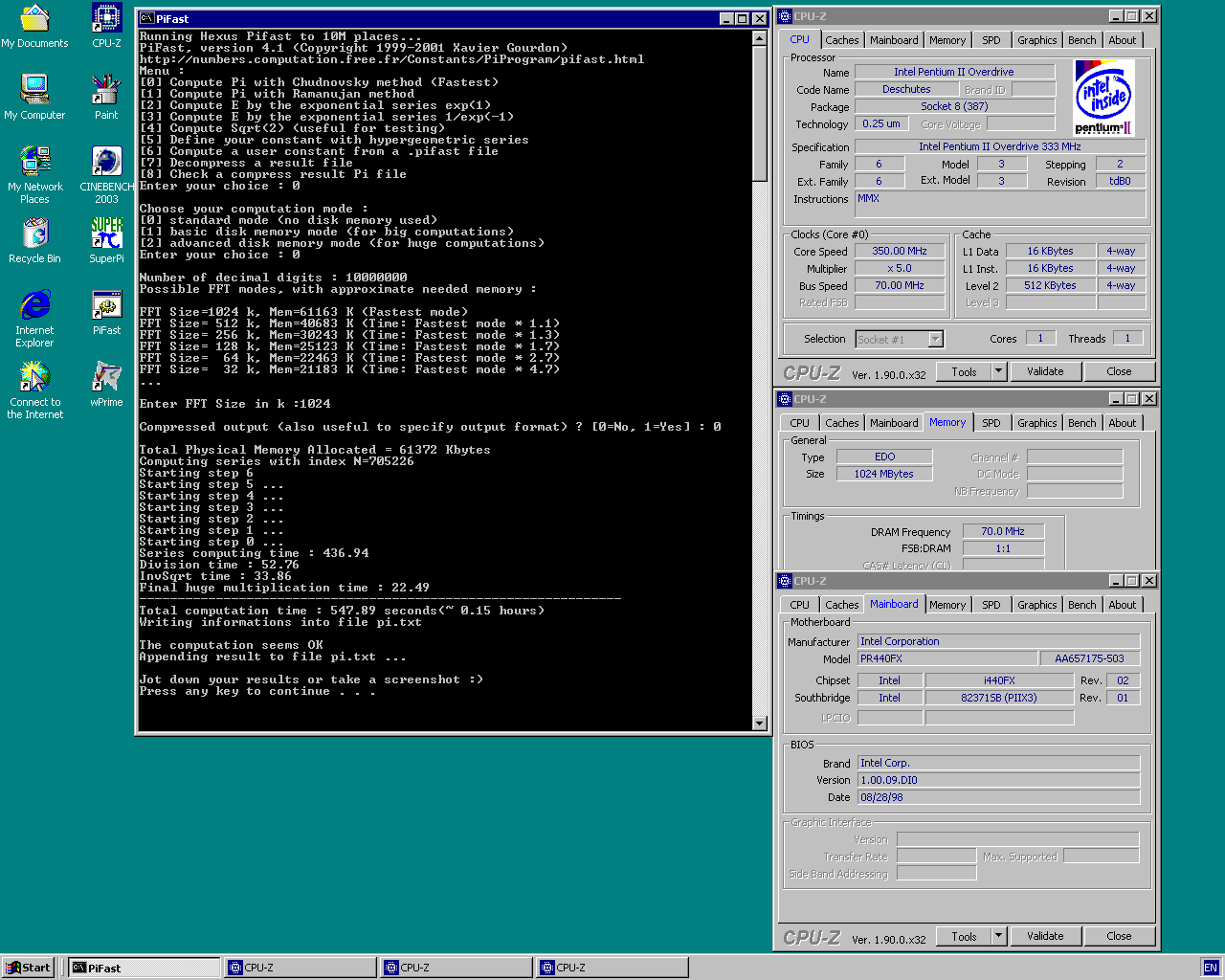Click the 82371SB (PIIX3) southbridge field
1225x980 pixels.
click(x=999, y=698)
